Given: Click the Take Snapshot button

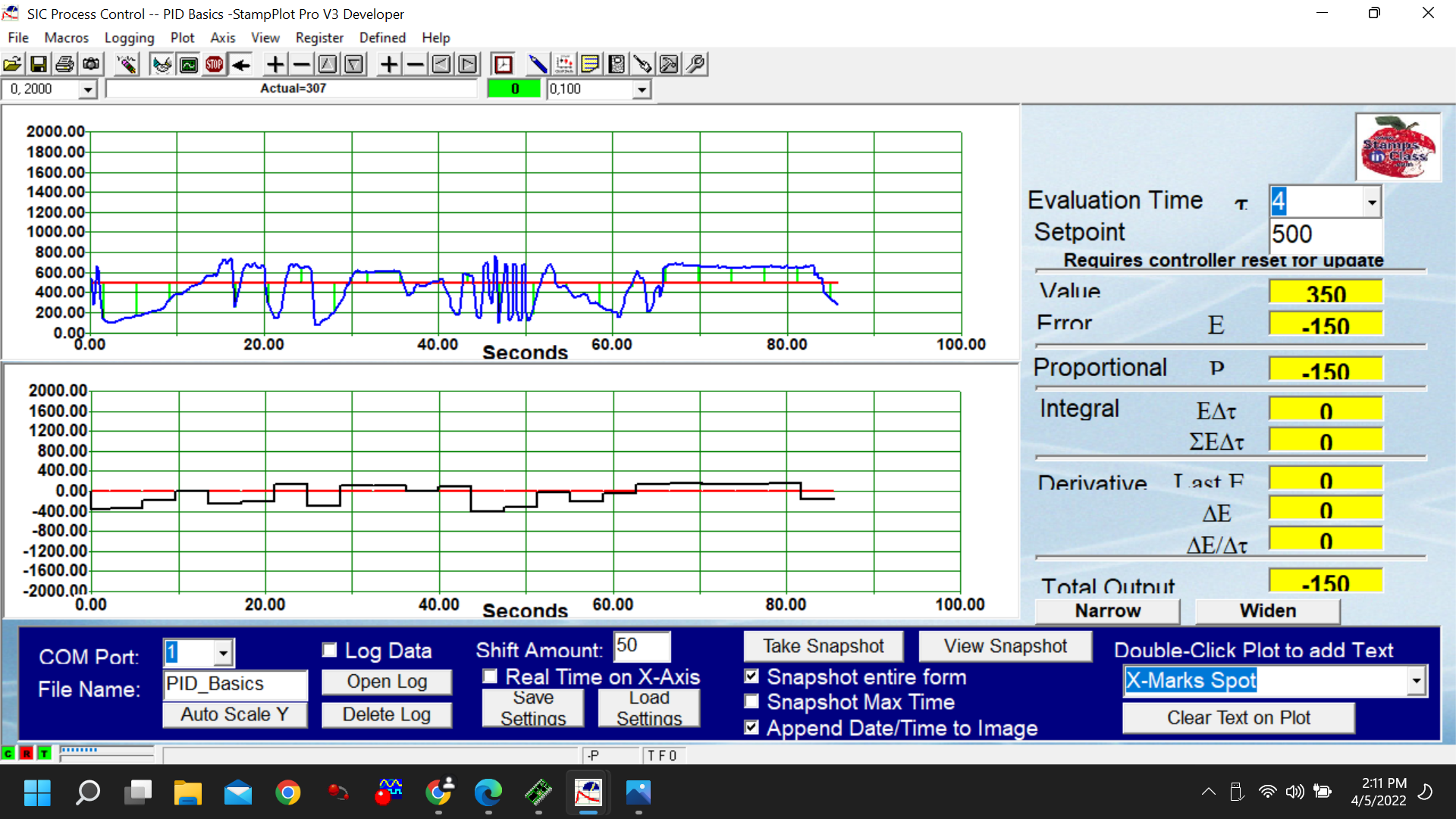Looking at the screenshot, I should pyautogui.click(x=824, y=646).
